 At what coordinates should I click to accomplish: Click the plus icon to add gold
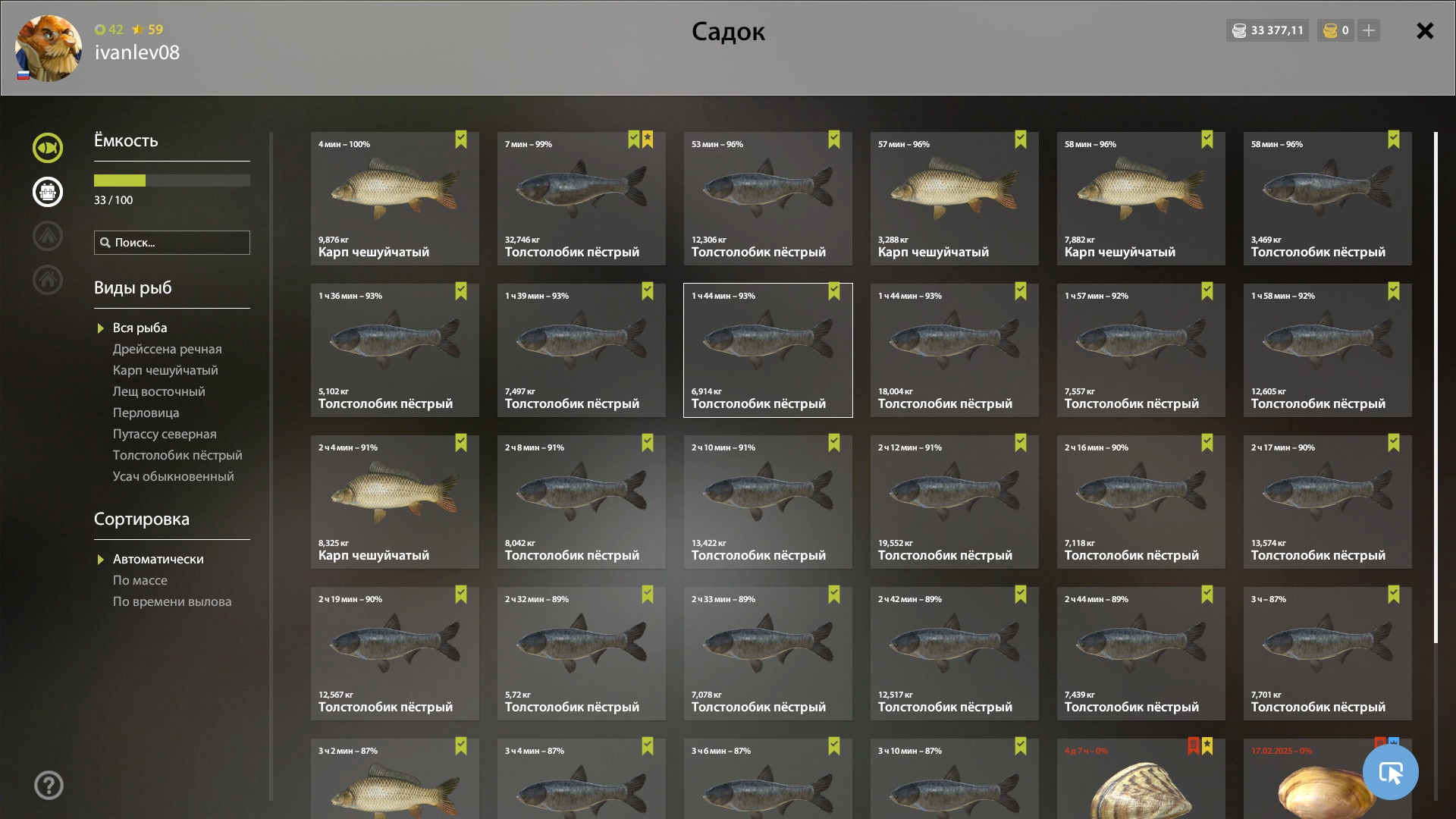point(1369,30)
